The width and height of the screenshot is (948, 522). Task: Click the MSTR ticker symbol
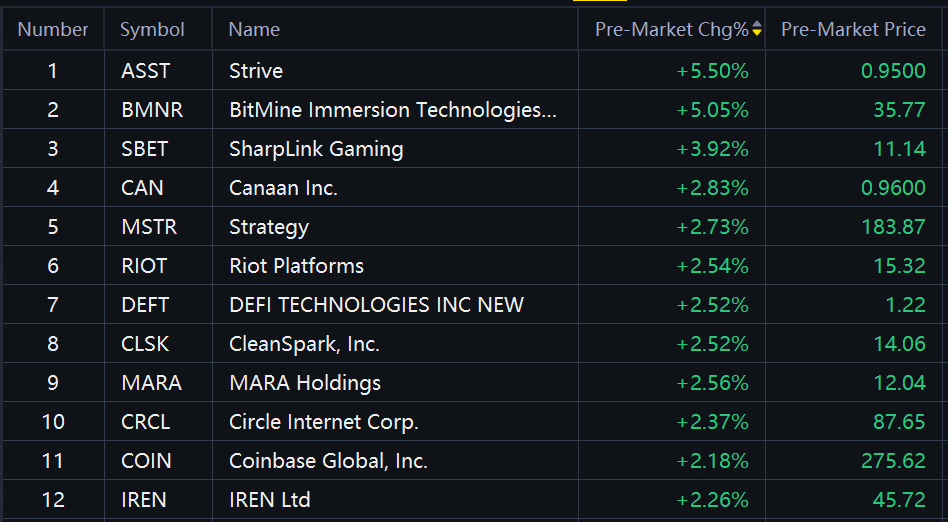click(149, 227)
